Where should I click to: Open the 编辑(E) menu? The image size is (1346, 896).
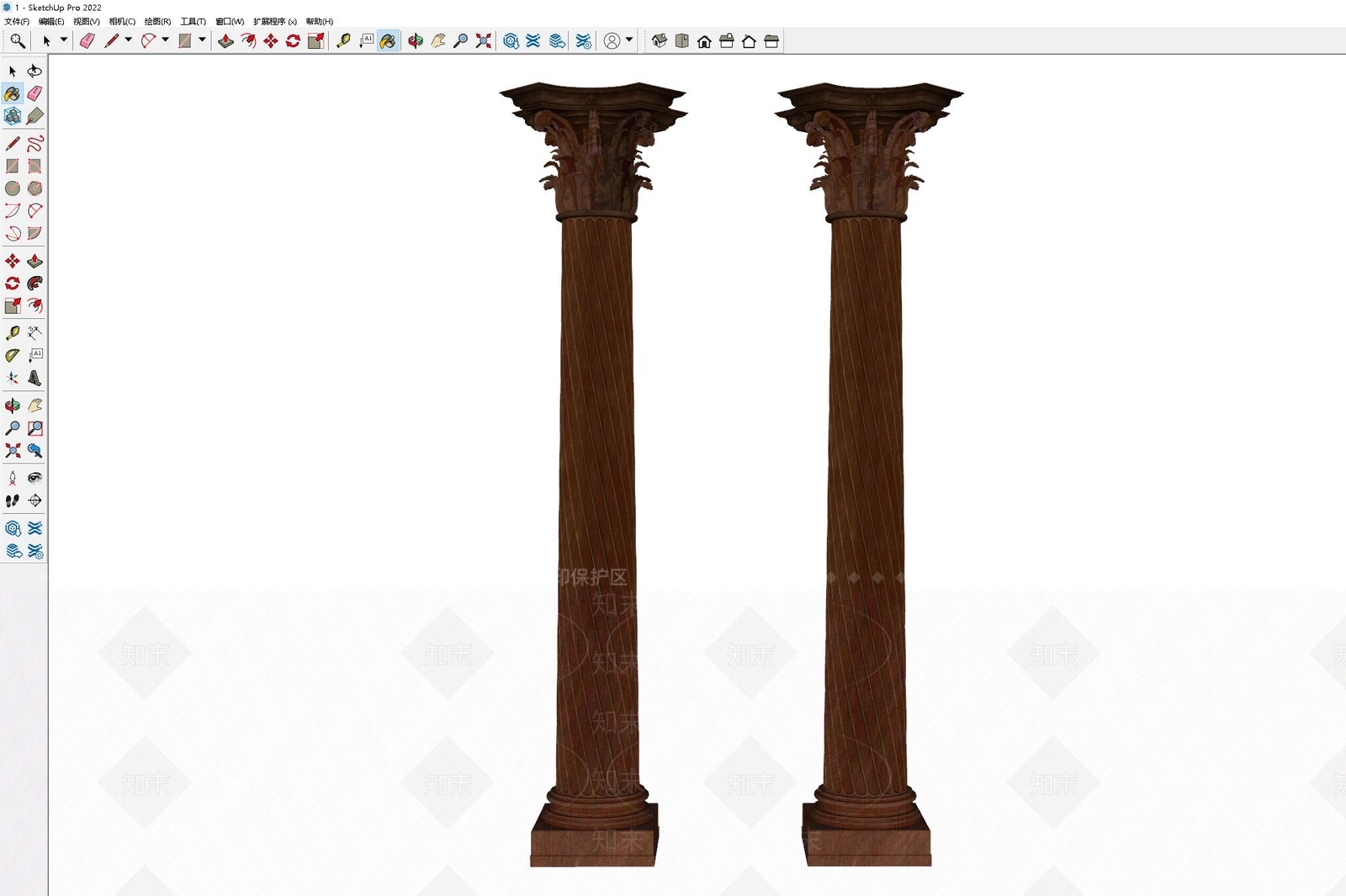(x=51, y=22)
